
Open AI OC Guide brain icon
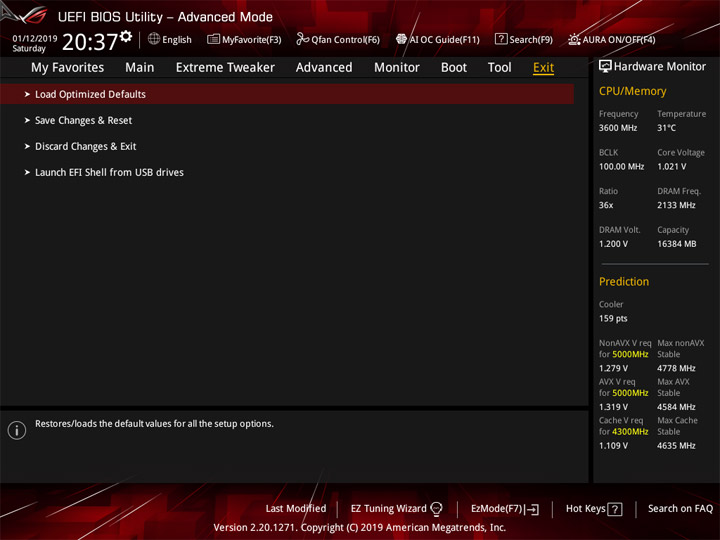point(401,39)
